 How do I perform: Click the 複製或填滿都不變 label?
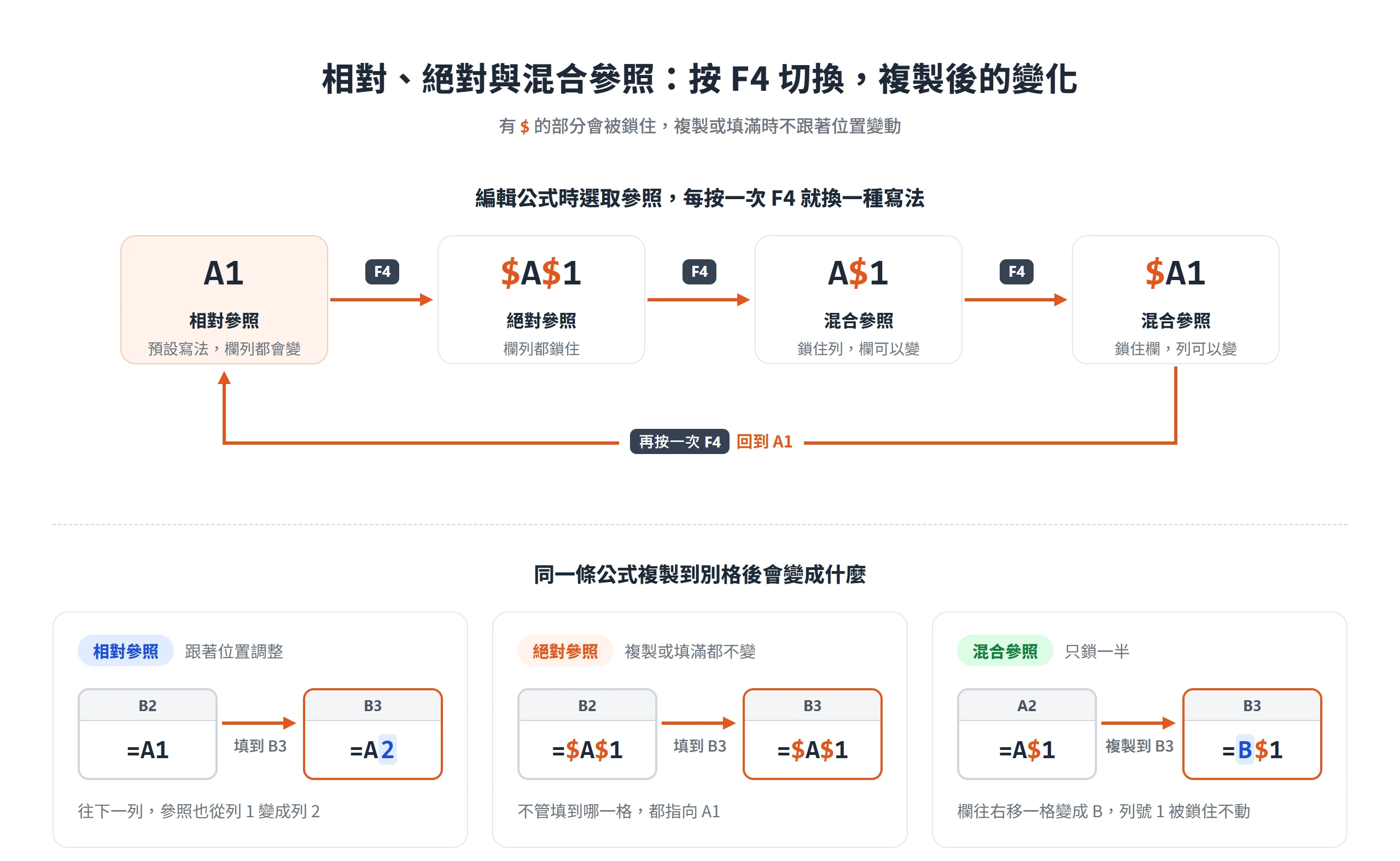click(690, 651)
